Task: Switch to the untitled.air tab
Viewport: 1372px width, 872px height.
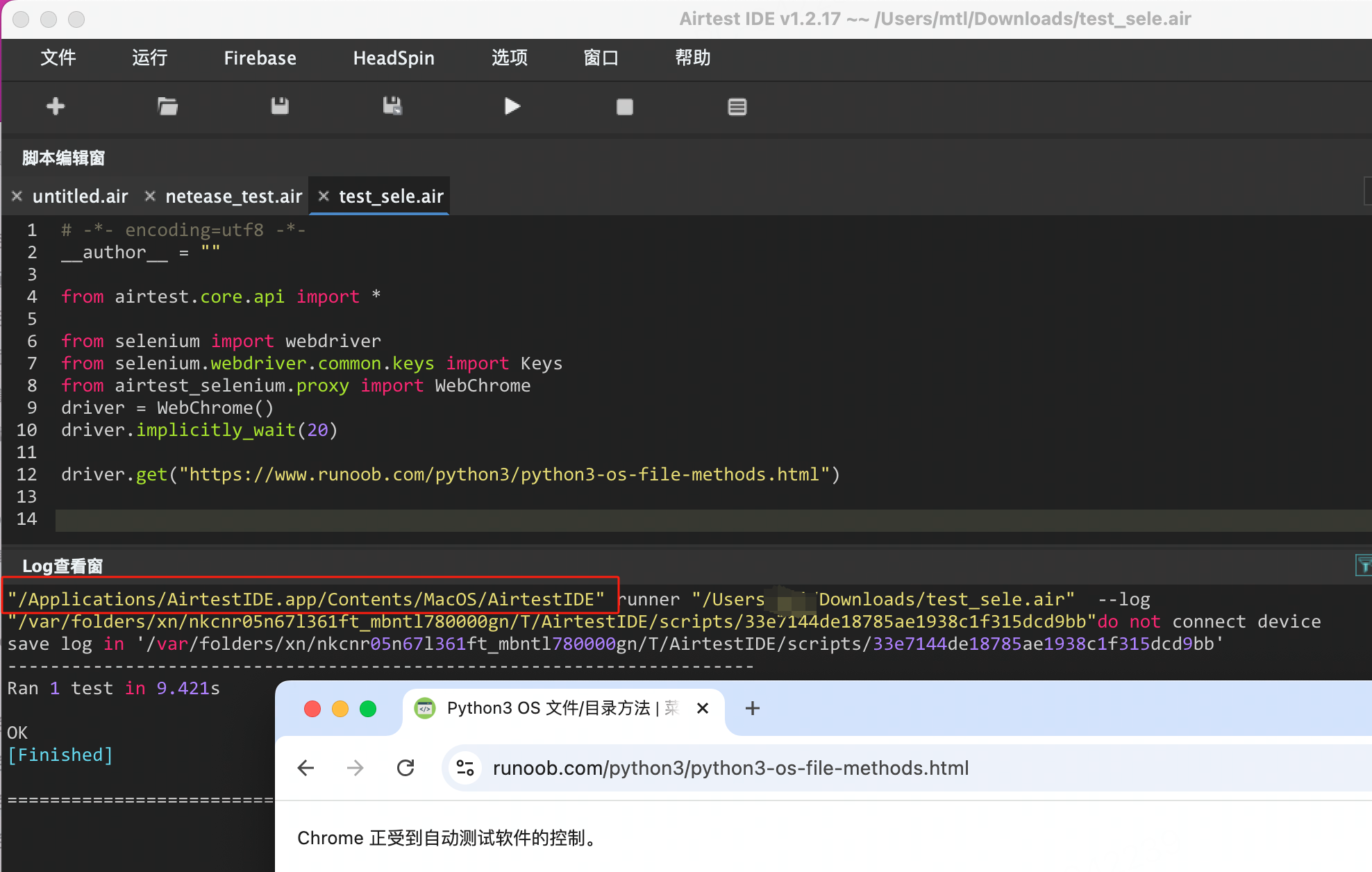Action: coord(81,196)
